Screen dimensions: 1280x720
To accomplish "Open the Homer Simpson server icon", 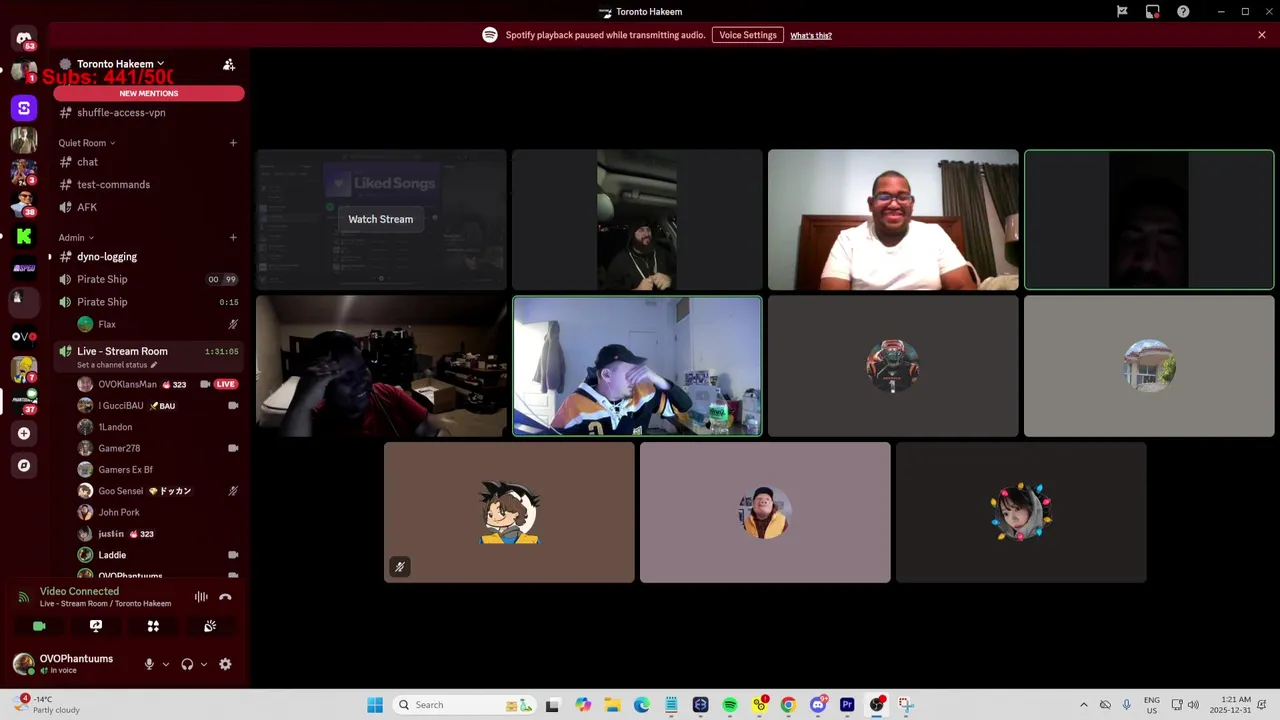I will click(24, 369).
